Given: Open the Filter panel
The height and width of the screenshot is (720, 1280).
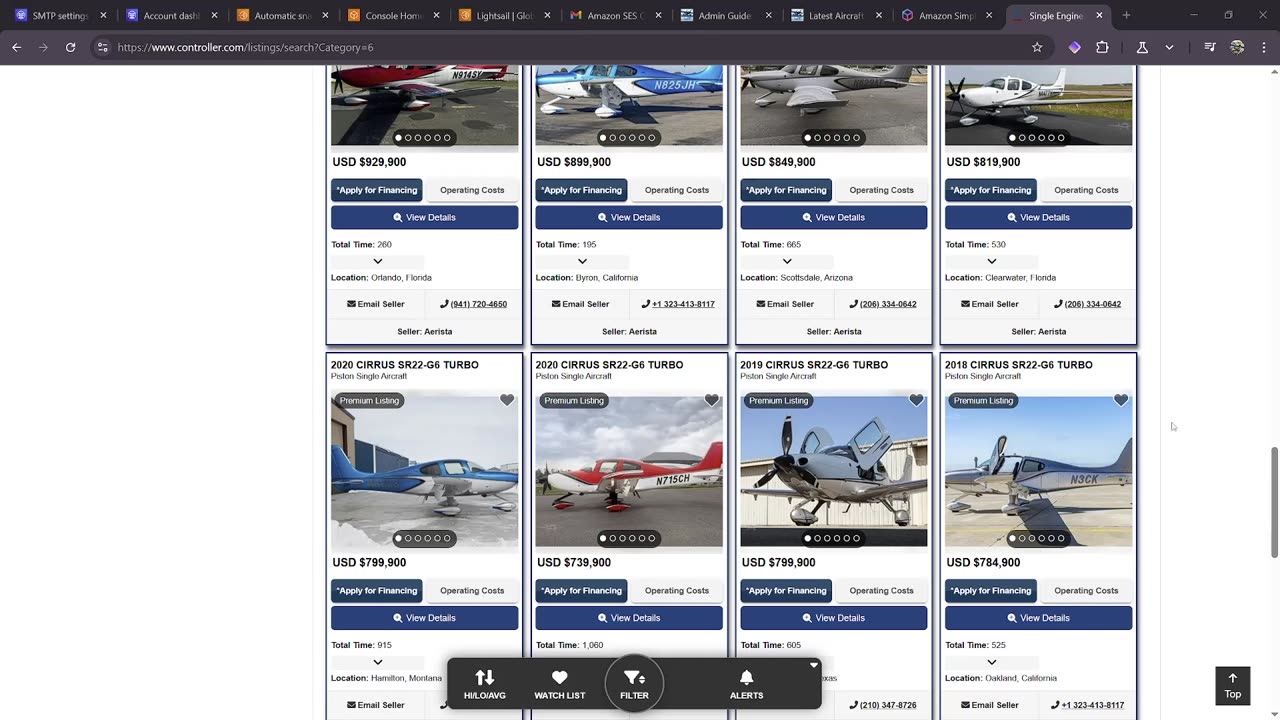Looking at the screenshot, I should (634, 684).
